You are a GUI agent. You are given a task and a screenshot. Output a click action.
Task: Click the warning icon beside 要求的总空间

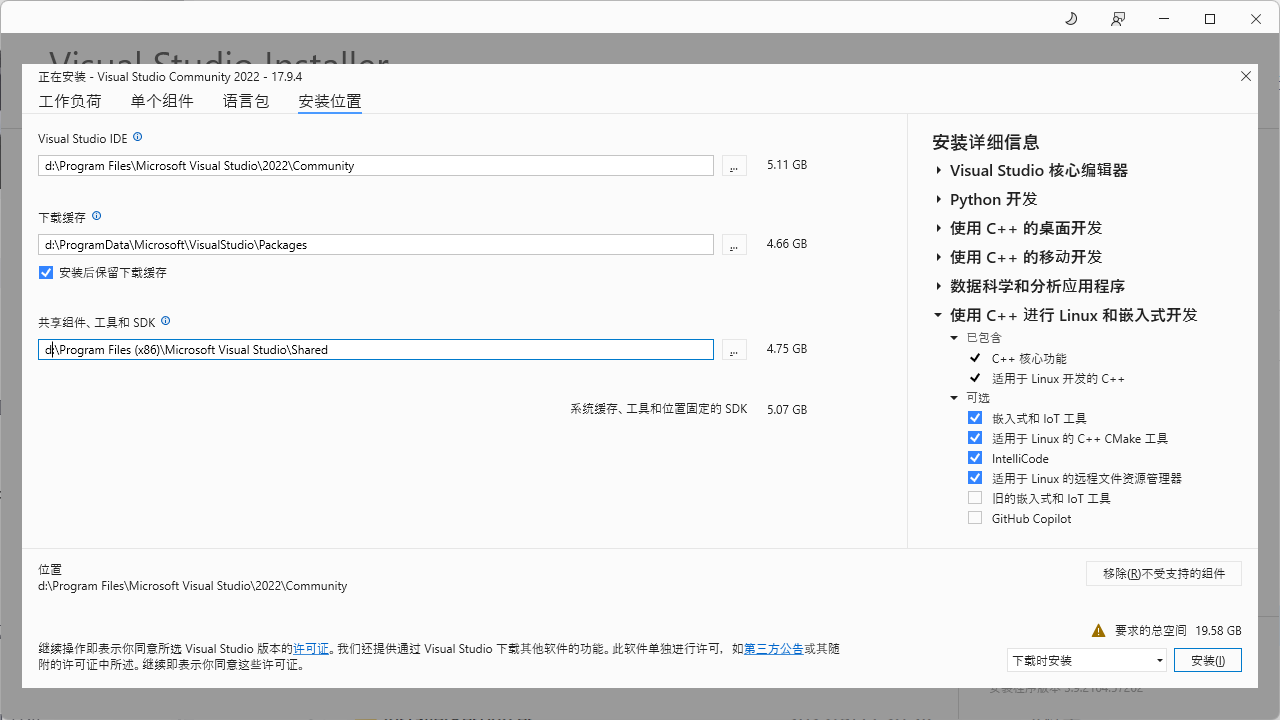(1099, 631)
